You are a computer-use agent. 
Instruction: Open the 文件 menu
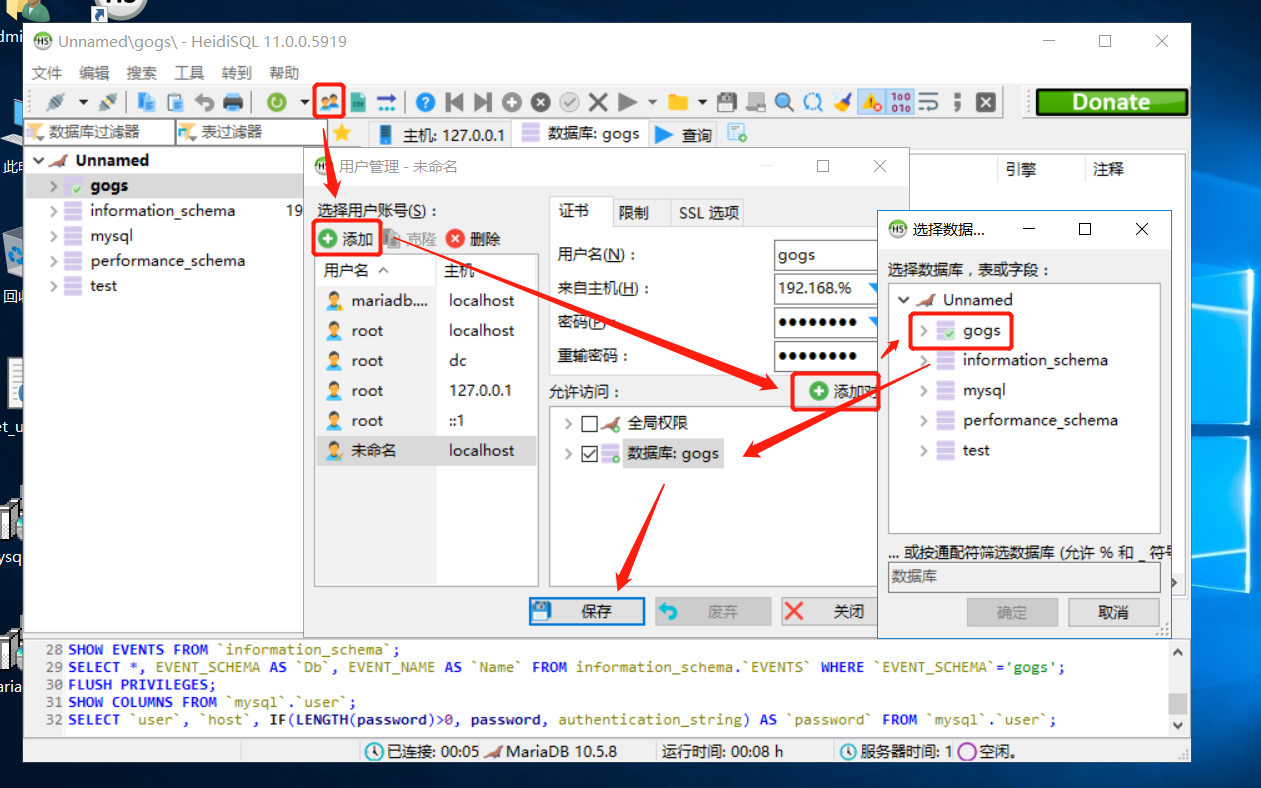47,73
